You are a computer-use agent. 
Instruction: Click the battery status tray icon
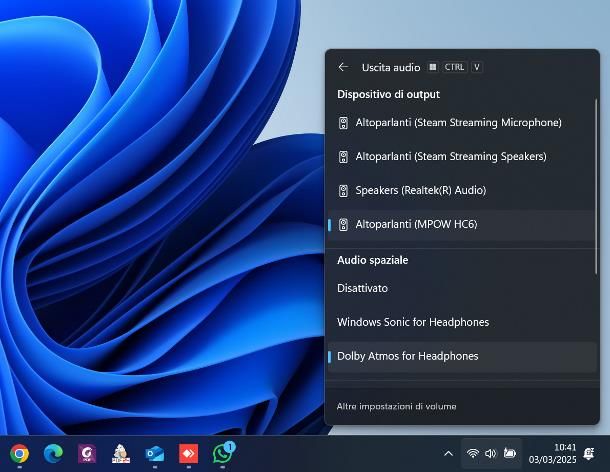pos(510,453)
